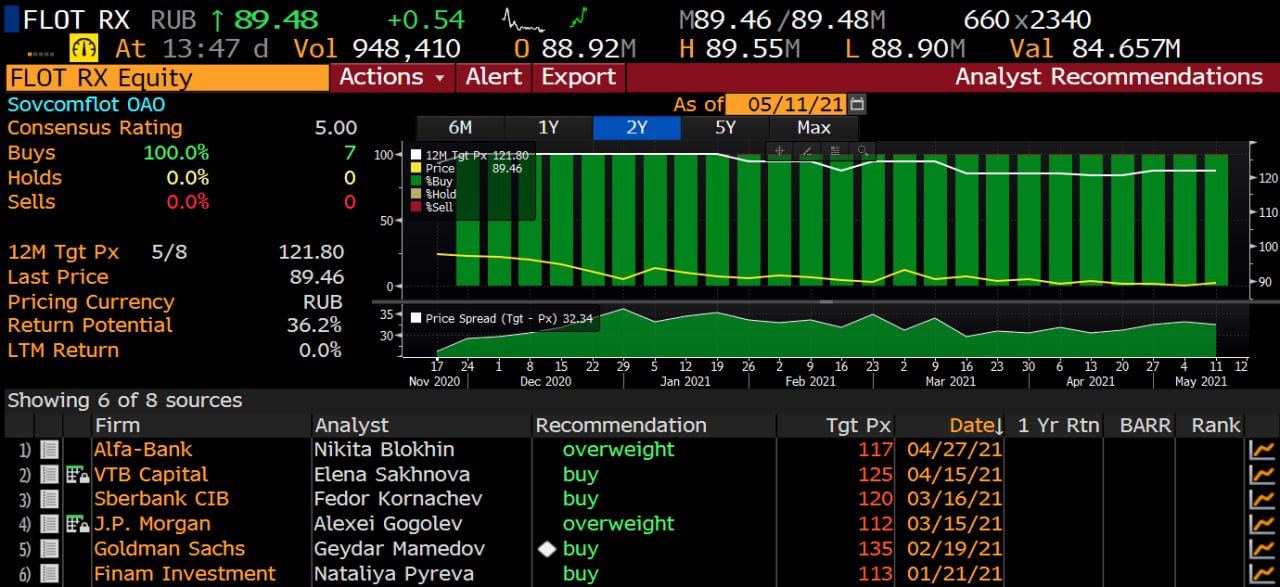
Task: Click Sberbank CIB target price 120
Action: click(874, 499)
